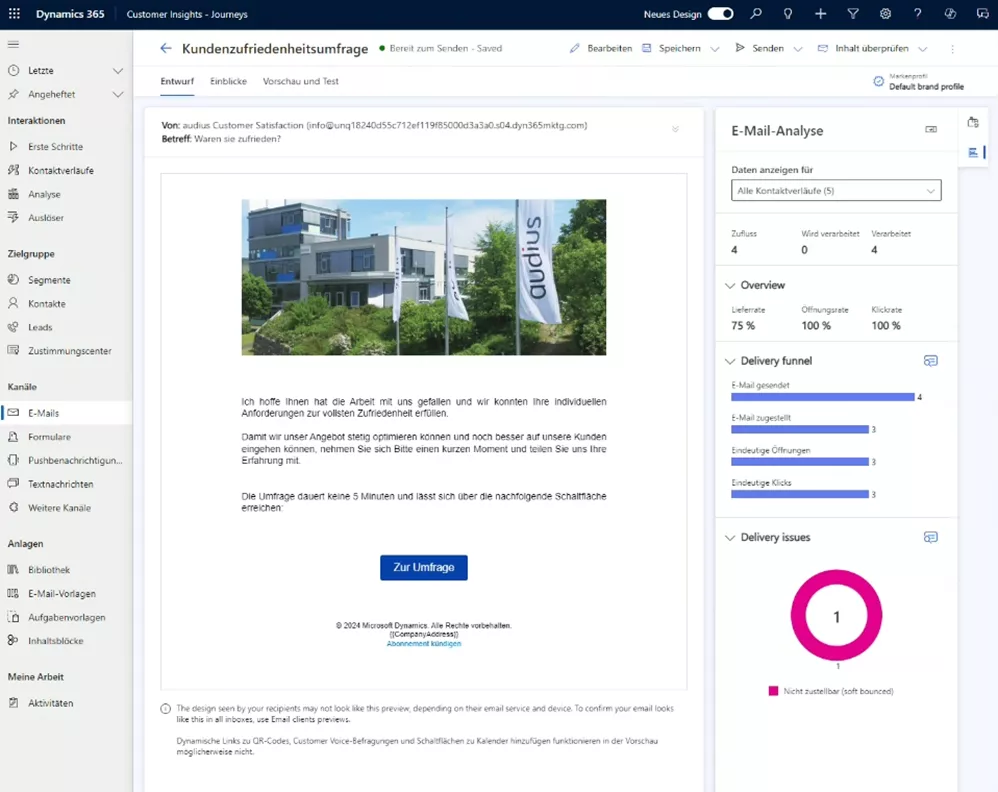Open the Speichern save icon
Viewport: 998px width, 792px height.
tap(645, 48)
